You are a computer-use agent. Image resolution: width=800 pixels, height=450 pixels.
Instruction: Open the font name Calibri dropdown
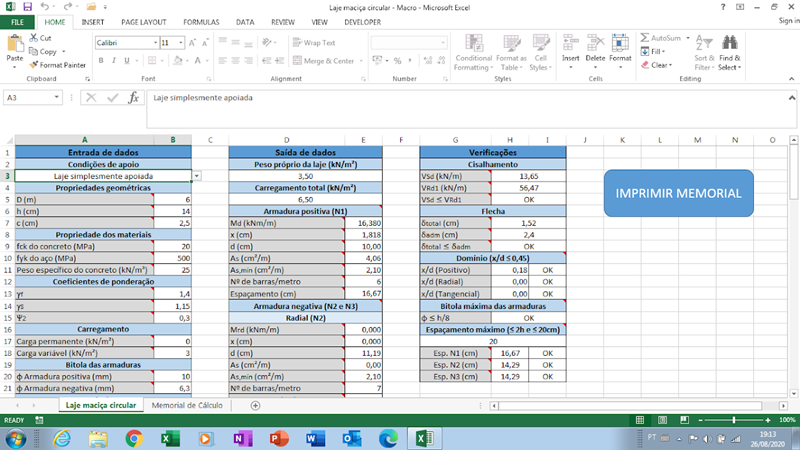(x=153, y=43)
